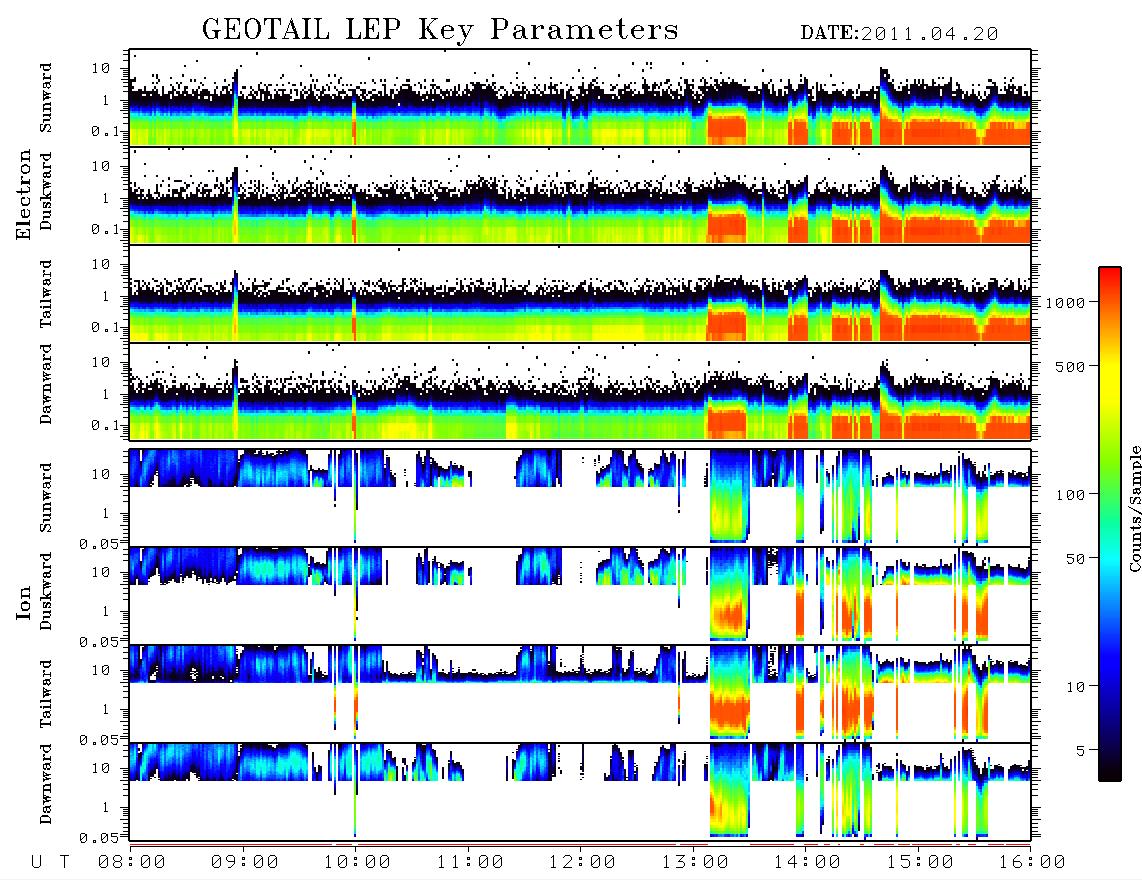The image size is (1142, 880).
Task: Click the Electron 'Dawnward' panel label
Action: (x=46, y=384)
